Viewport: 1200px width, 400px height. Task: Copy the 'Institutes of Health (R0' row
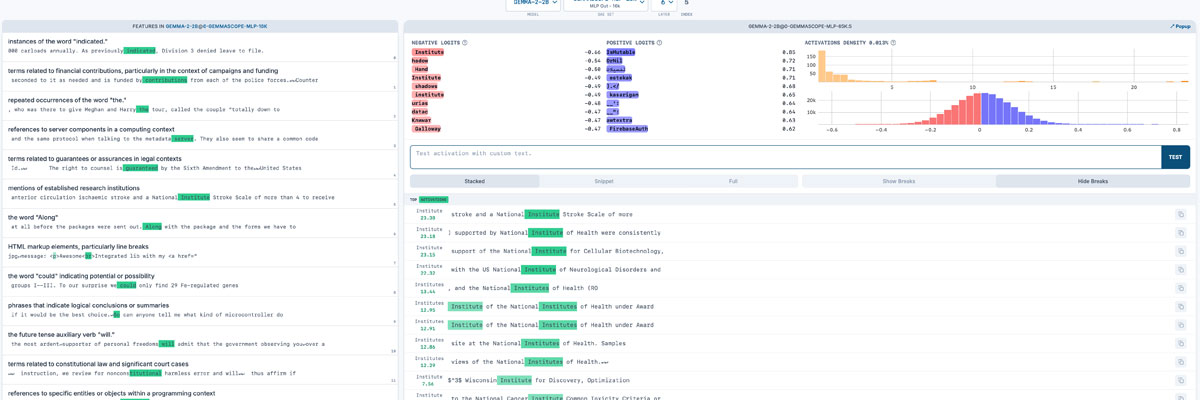[x=1180, y=288]
